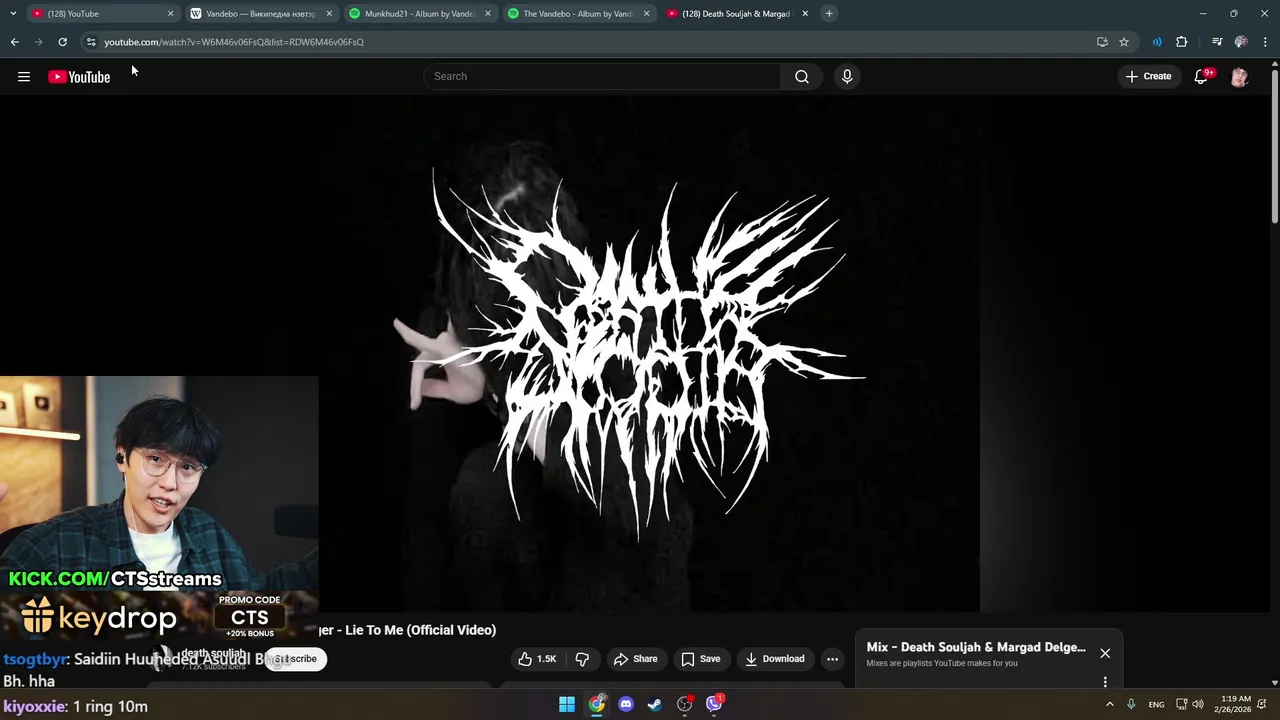1280x720 pixels.
Task: Click the video player area
Action: point(640,353)
